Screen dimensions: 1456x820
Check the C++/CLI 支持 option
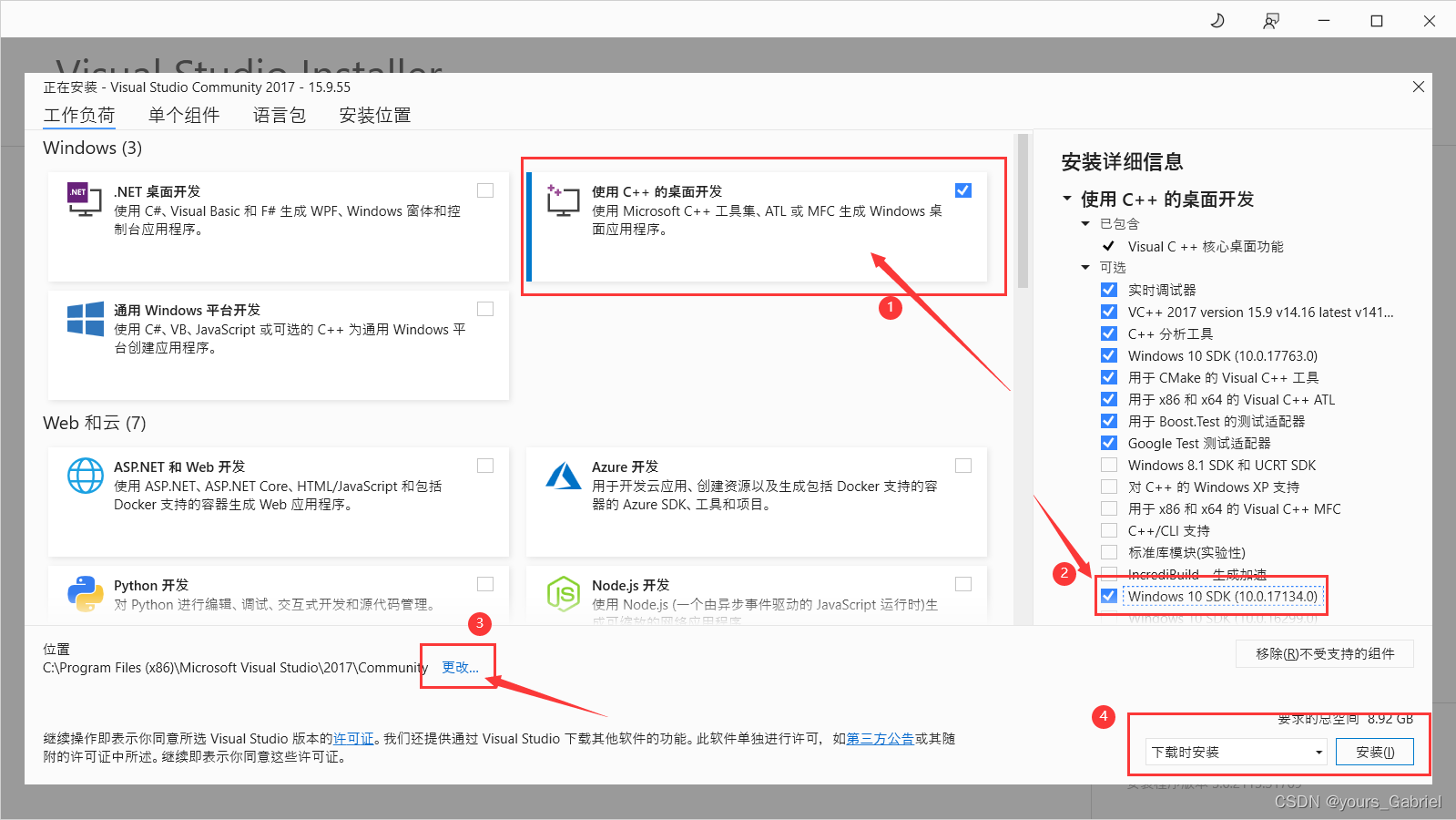click(x=1109, y=530)
